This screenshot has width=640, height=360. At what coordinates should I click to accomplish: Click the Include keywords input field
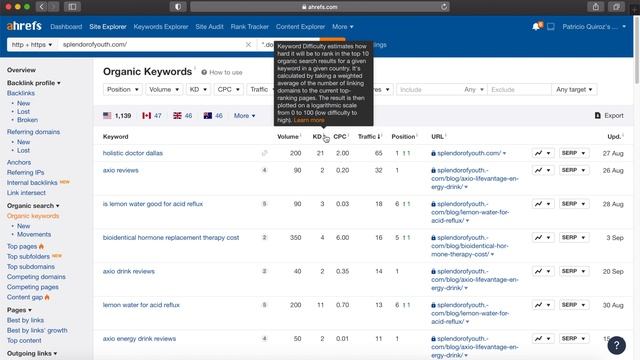[429, 89]
